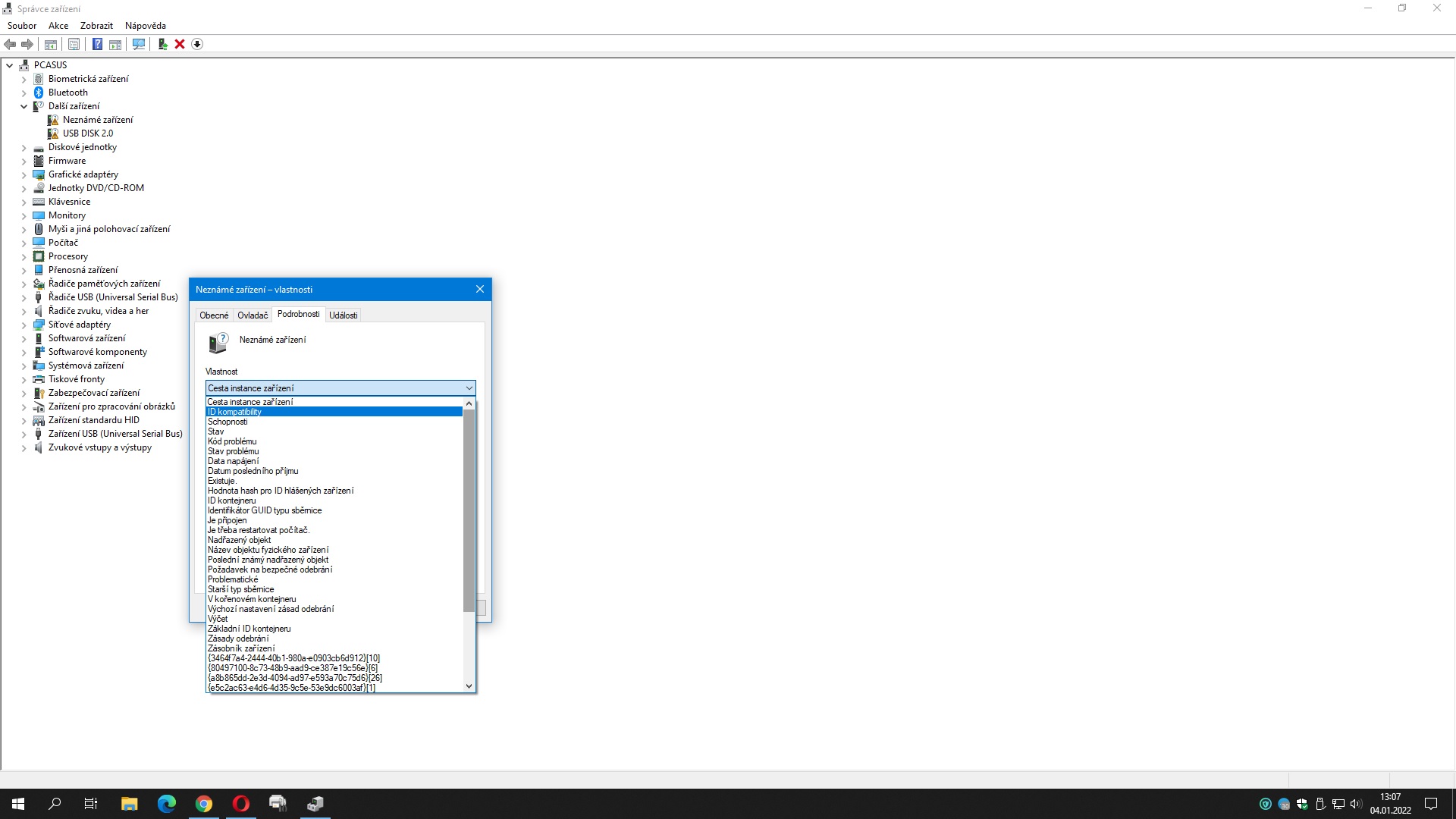Open File Explorer from taskbar
The width and height of the screenshot is (1456, 819).
(129, 804)
